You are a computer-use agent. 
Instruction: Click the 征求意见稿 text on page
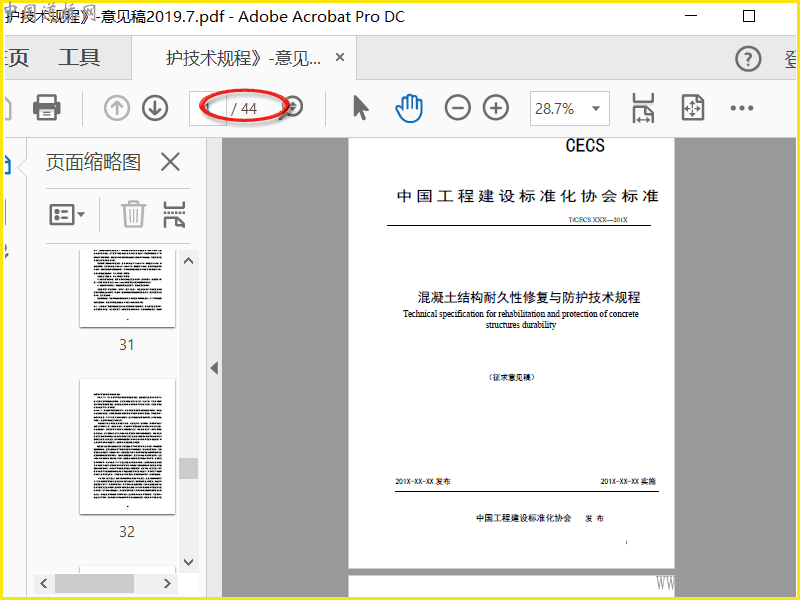pos(512,378)
